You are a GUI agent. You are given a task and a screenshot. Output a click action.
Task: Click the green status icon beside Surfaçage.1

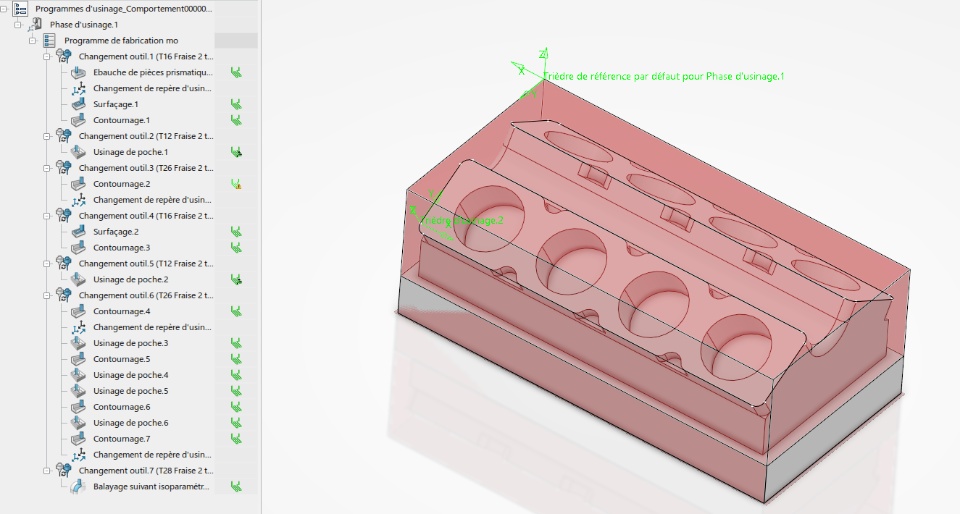click(x=236, y=104)
